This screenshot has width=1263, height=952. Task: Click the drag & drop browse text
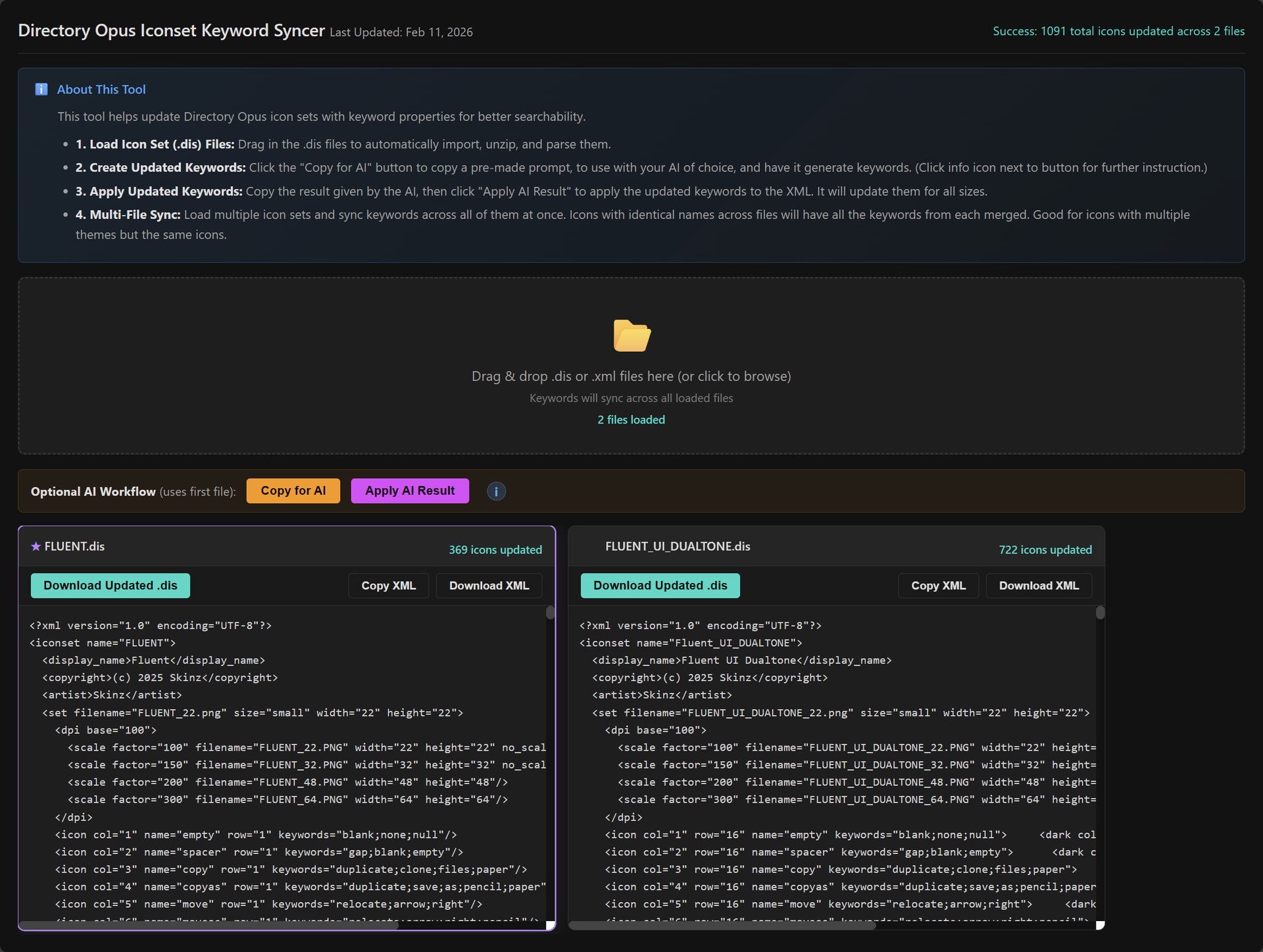pyautogui.click(x=631, y=376)
